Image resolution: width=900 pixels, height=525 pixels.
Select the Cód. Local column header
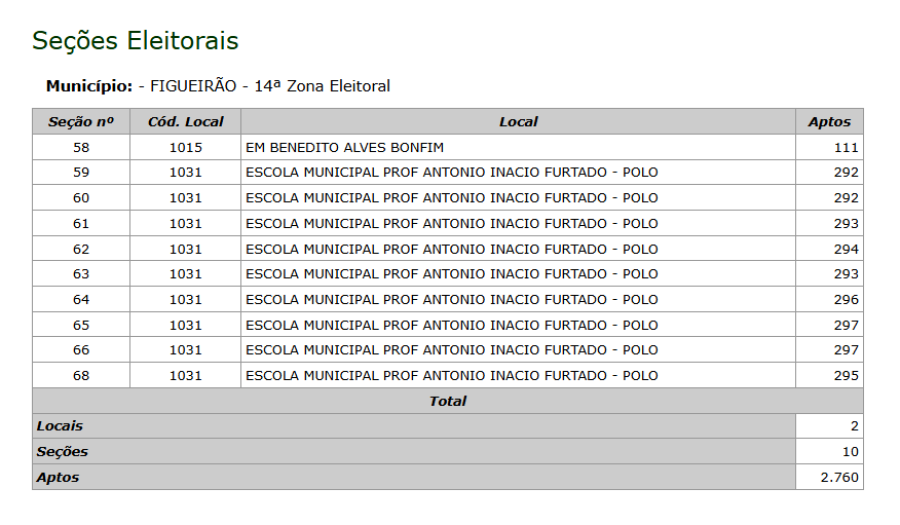click(185, 122)
